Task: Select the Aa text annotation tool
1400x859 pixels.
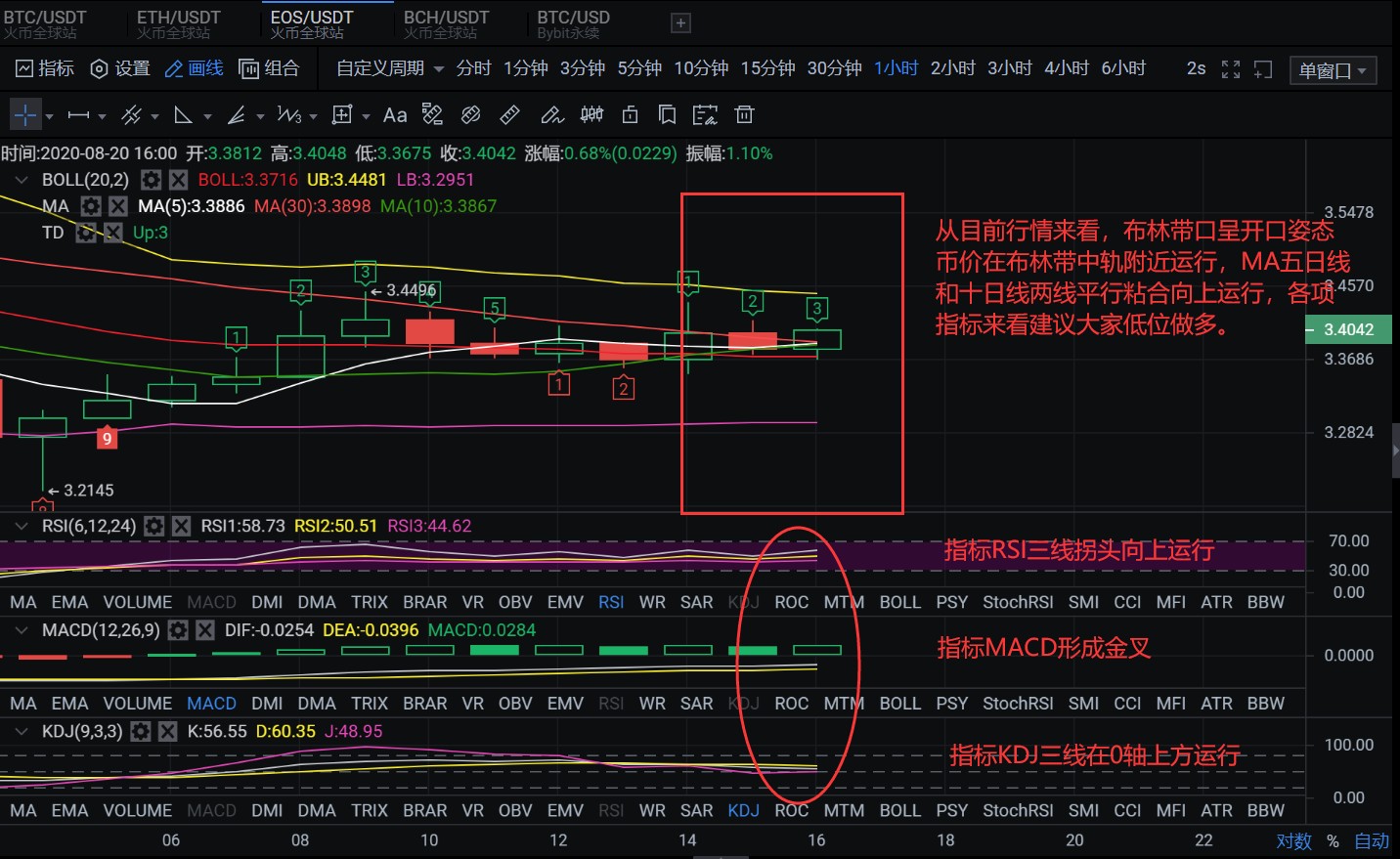Action: point(395,115)
